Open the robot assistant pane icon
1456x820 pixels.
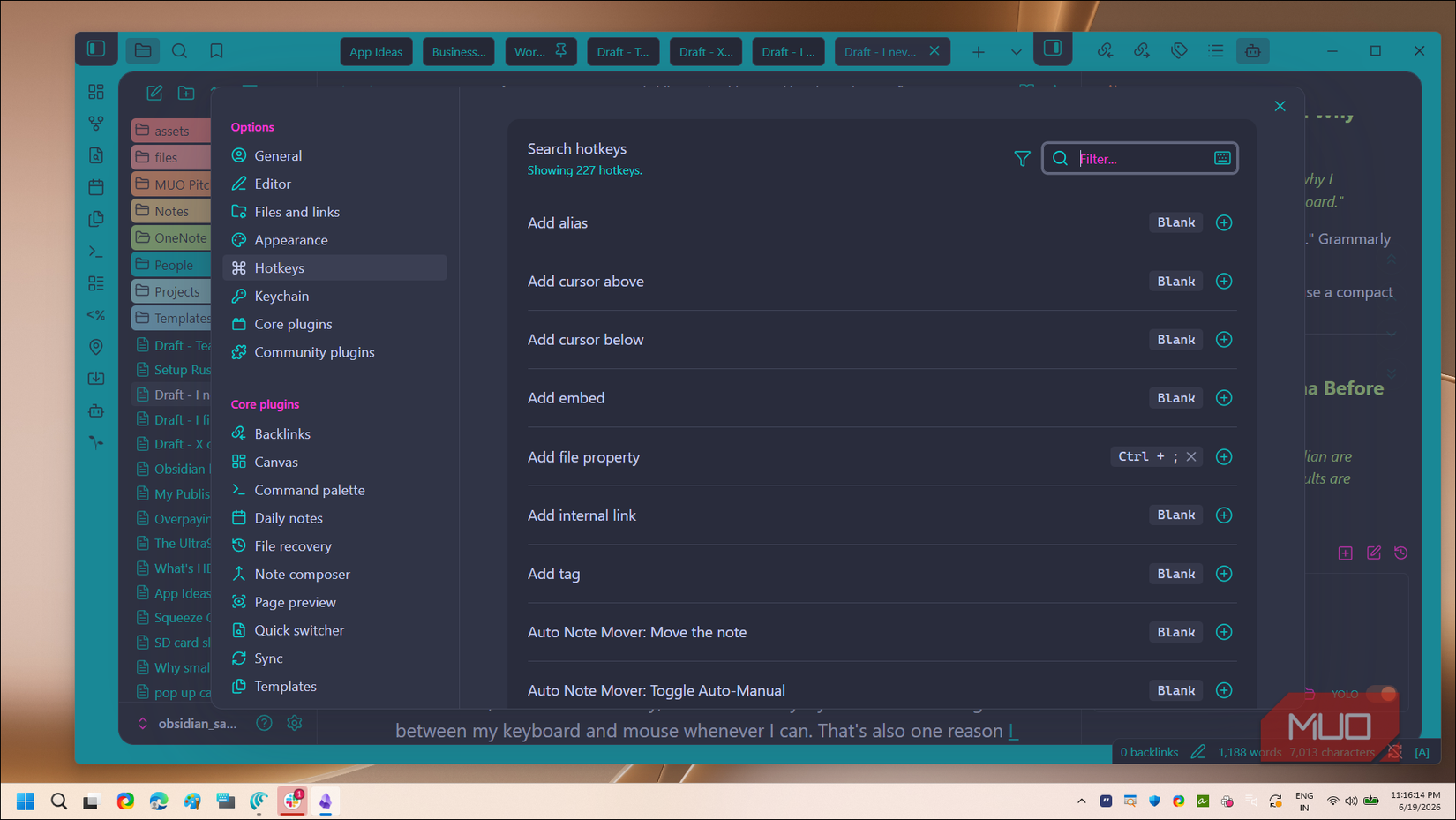pos(1253,51)
